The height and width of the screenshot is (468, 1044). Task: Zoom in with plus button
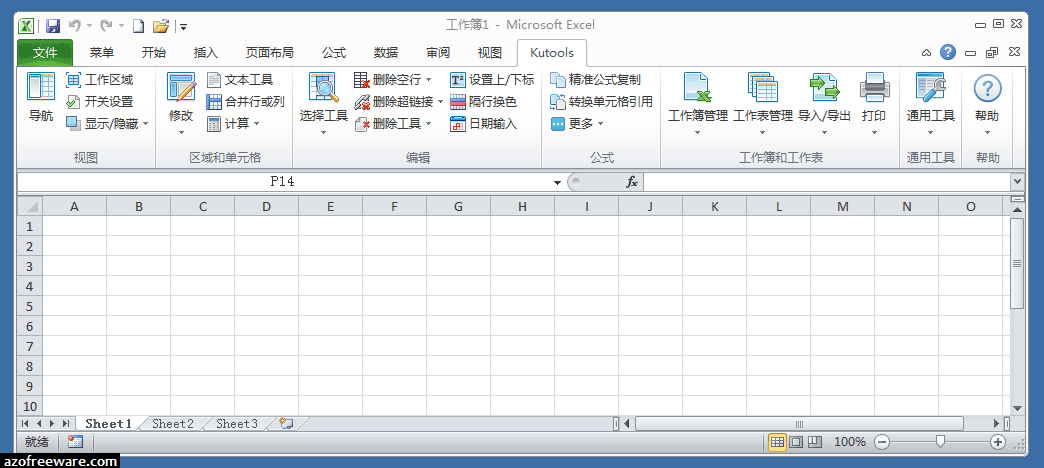tap(997, 442)
